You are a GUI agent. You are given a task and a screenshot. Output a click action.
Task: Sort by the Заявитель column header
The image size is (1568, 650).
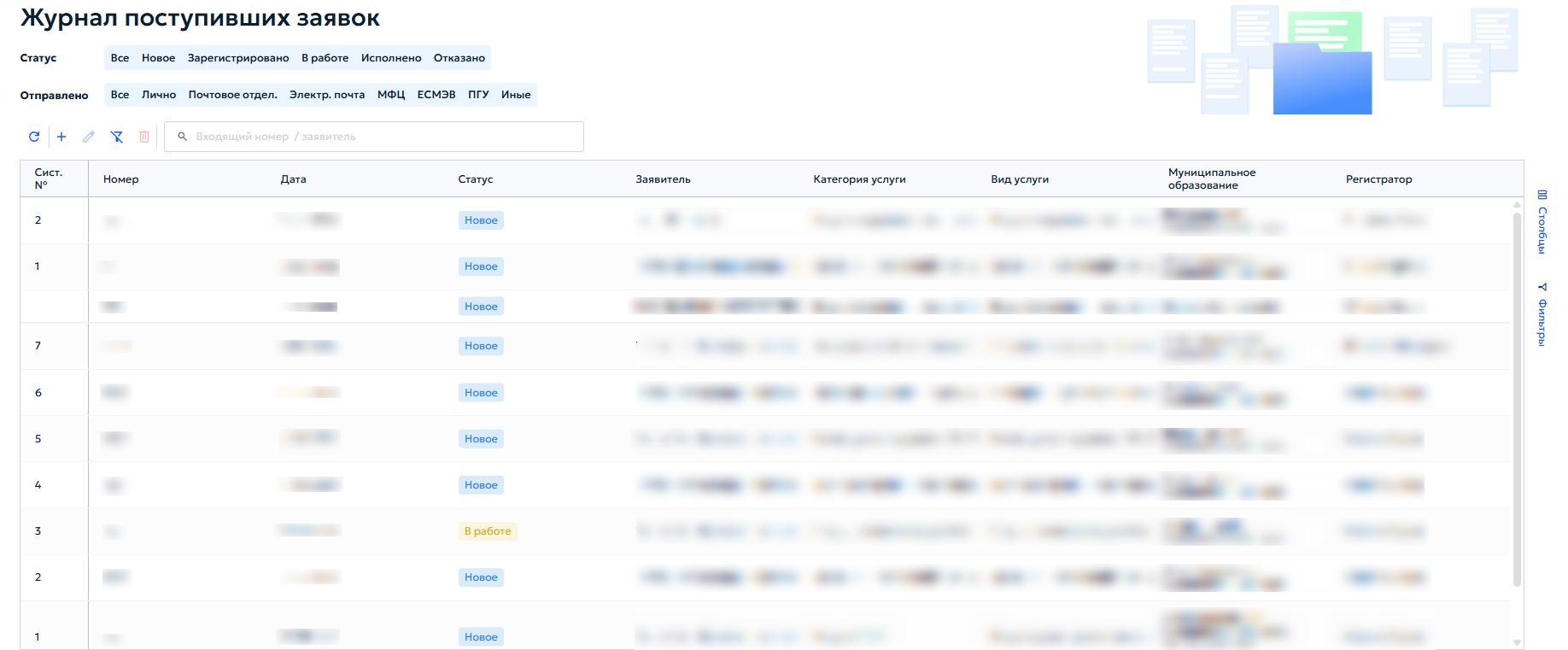(x=663, y=179)
